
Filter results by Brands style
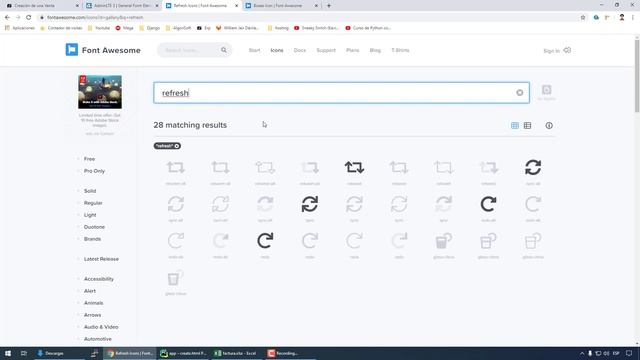coord(92,239)
